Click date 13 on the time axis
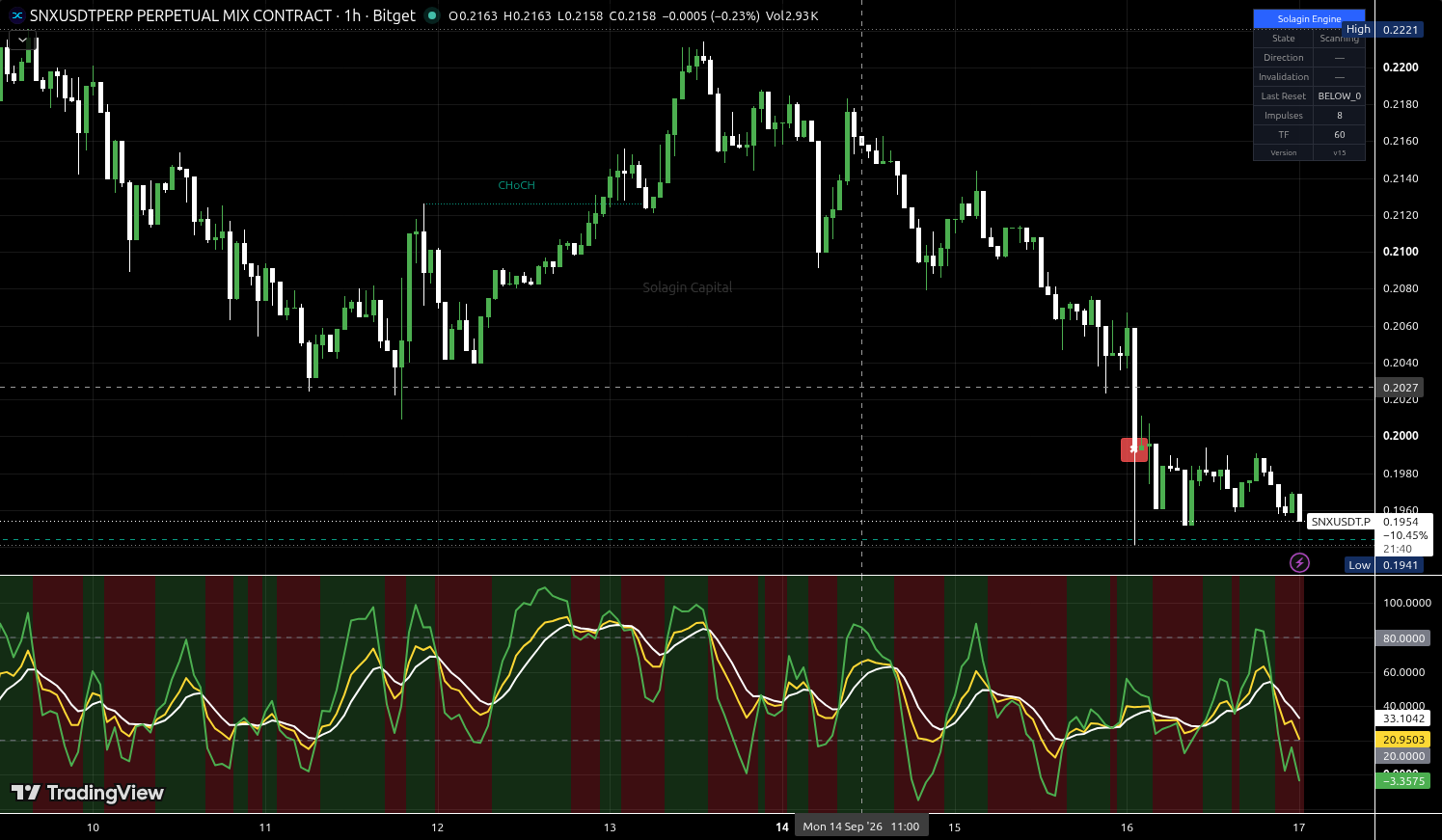The height and width of the screenshot is (840, 1442). click(x=610, y=827)
